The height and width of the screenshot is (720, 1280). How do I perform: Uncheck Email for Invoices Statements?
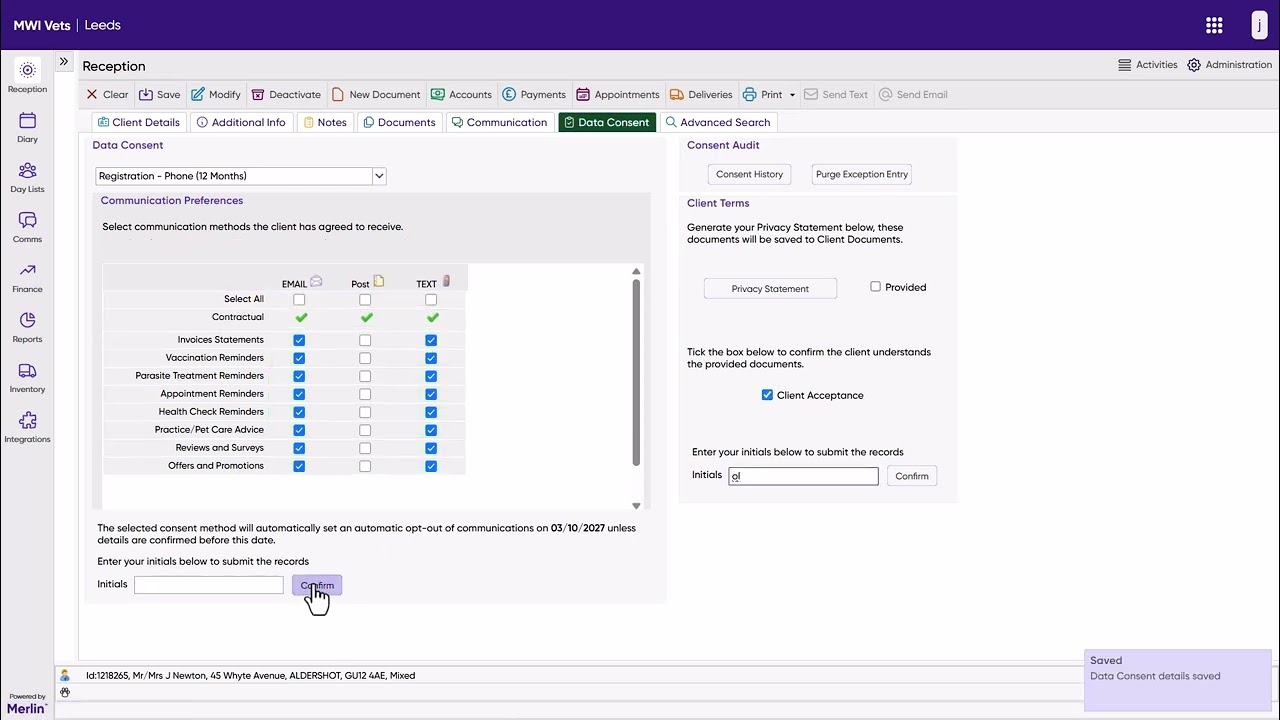click(x=299, y=340)
